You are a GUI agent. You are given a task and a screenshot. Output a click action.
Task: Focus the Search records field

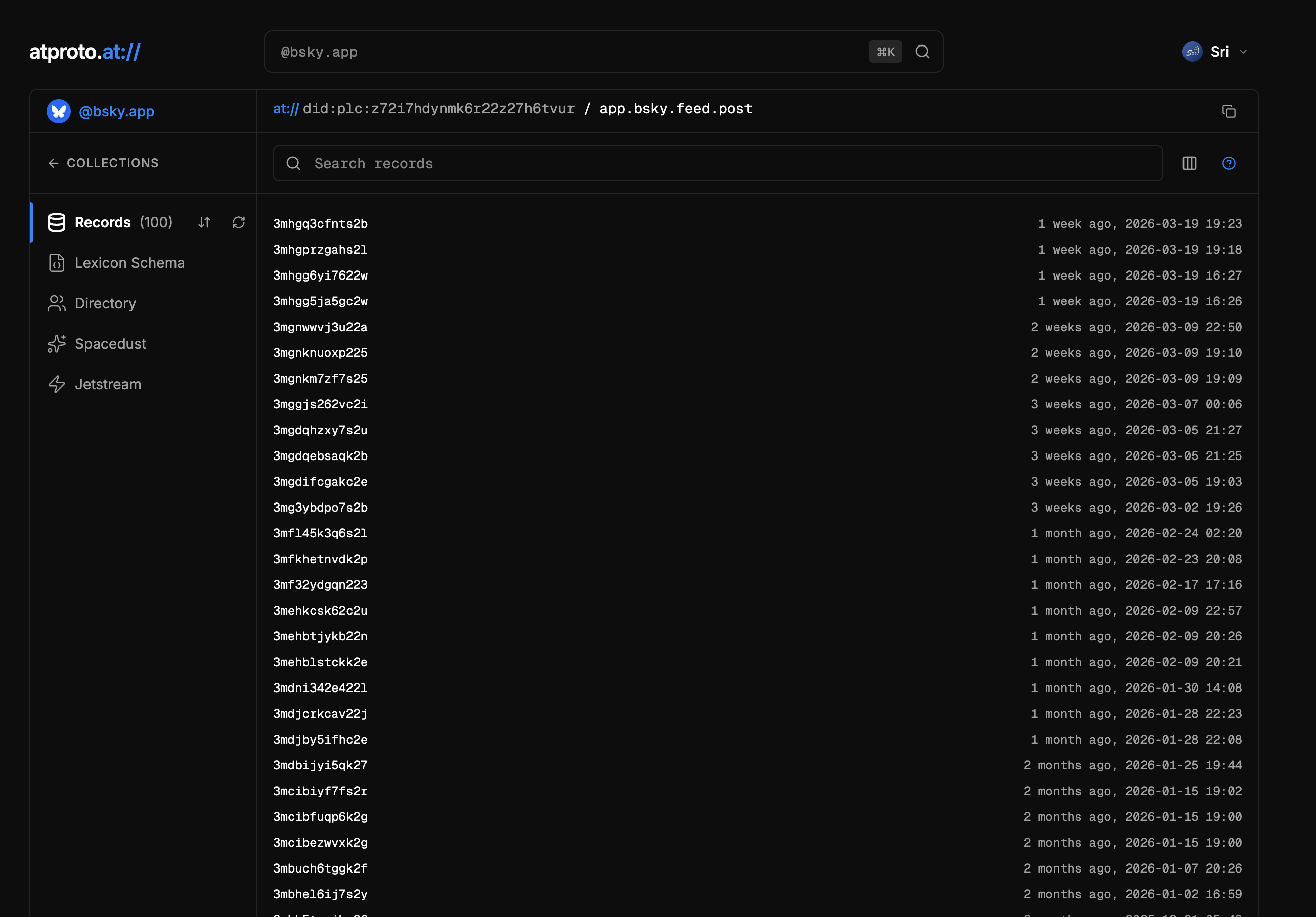717,163
